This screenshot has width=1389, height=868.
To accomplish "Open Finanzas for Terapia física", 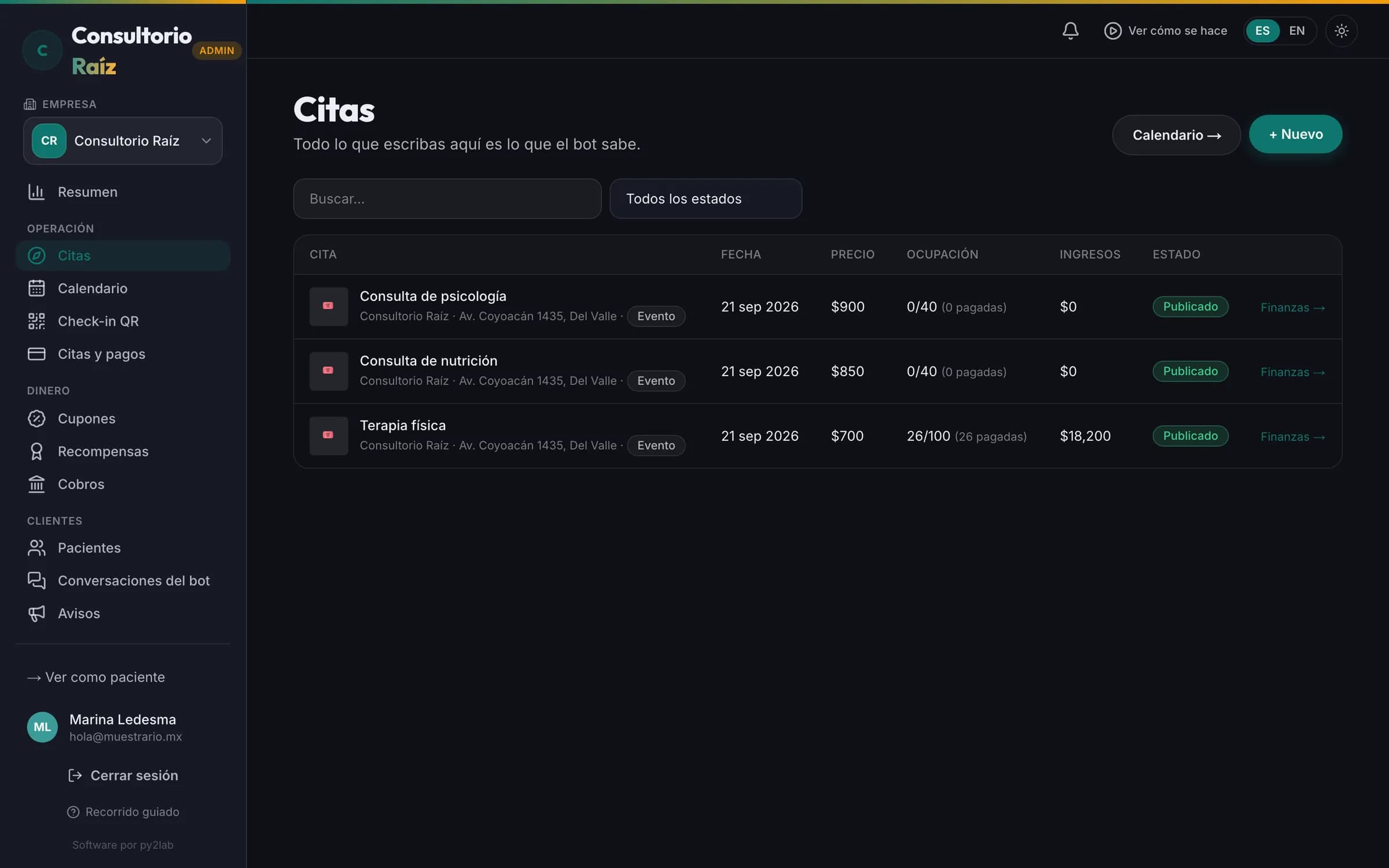I will [x=1293, y=437].
